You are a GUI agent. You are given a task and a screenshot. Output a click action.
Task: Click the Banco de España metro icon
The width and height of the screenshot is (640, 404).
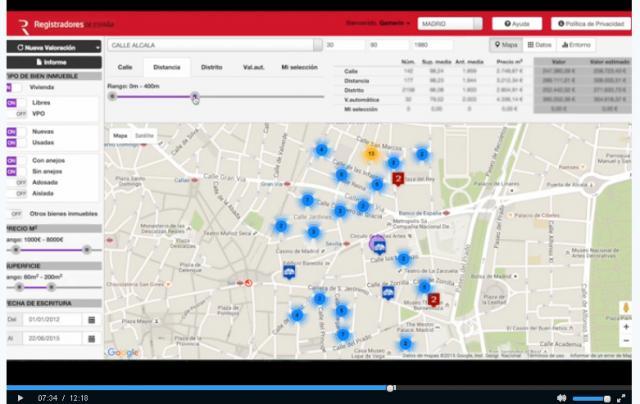[447, 213]
